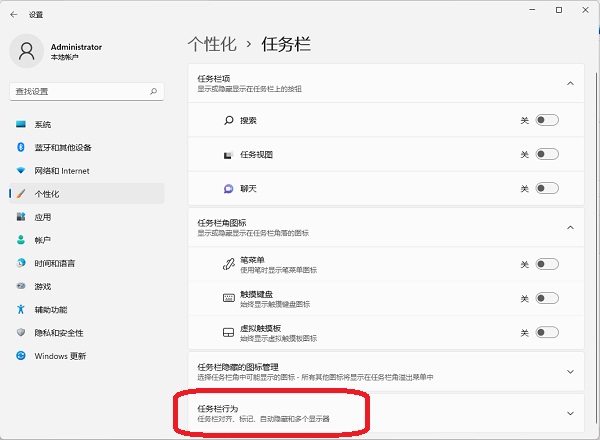Viewport: 600px width, 440px height.
Task: Switch on the 笔菜单 toggle
Action: point(546,264)
